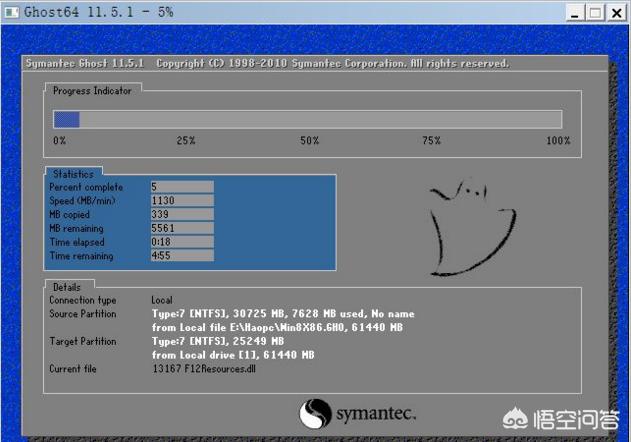Click the Speed (MB/min) label
Viewport: 631px width, 442px height.
tap(82, 201)
